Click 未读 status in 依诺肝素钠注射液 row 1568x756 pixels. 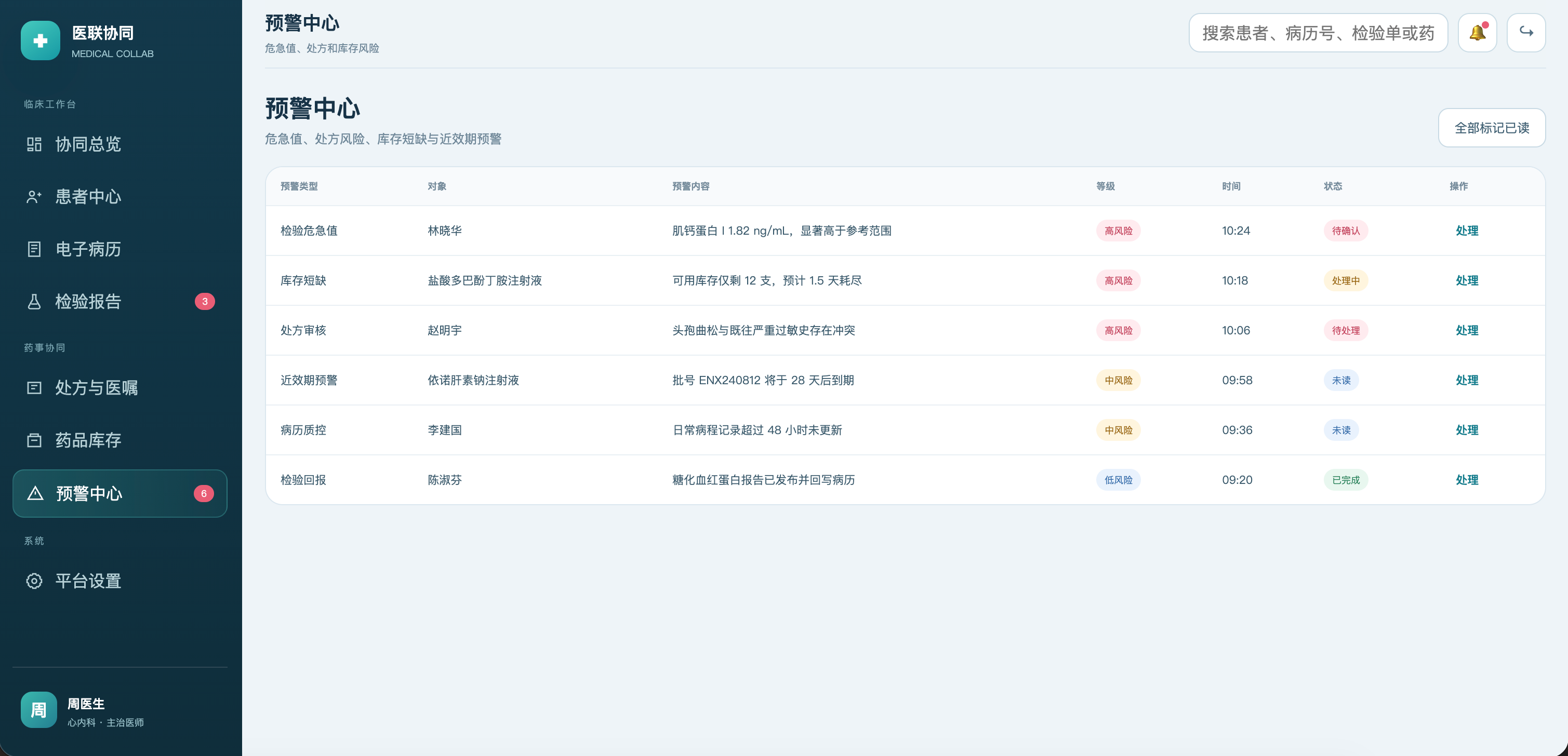point(1341,380)
